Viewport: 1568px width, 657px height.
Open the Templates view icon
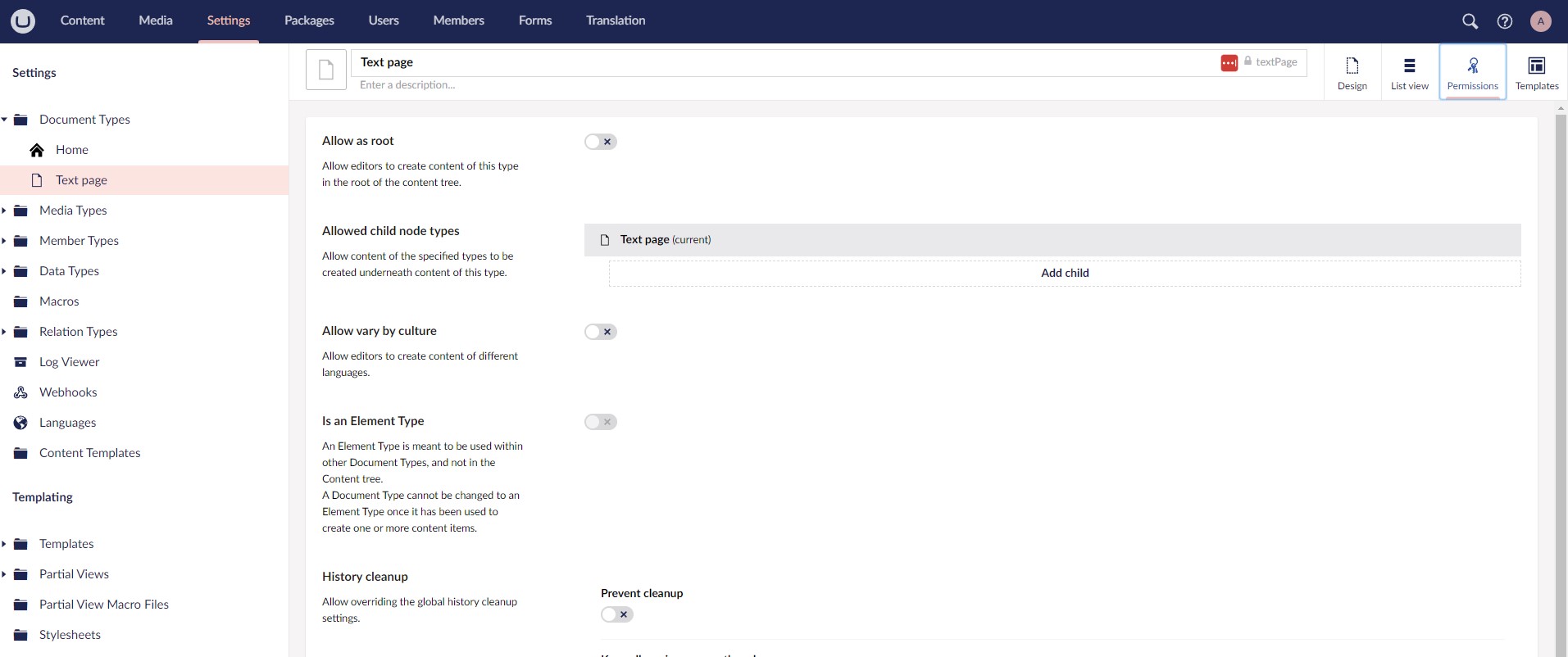(1536, 72)
